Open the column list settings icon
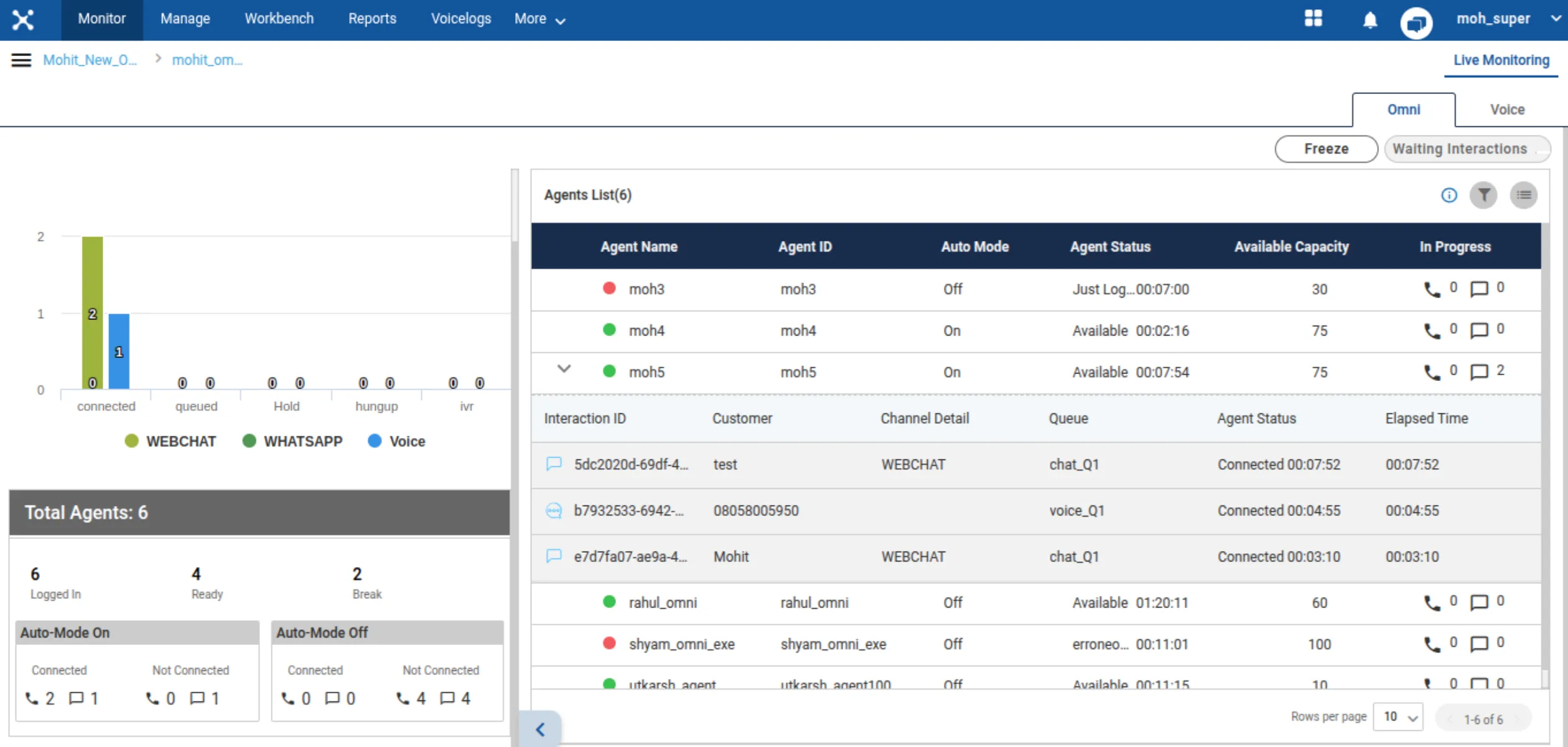 [x=1524, y=195]
